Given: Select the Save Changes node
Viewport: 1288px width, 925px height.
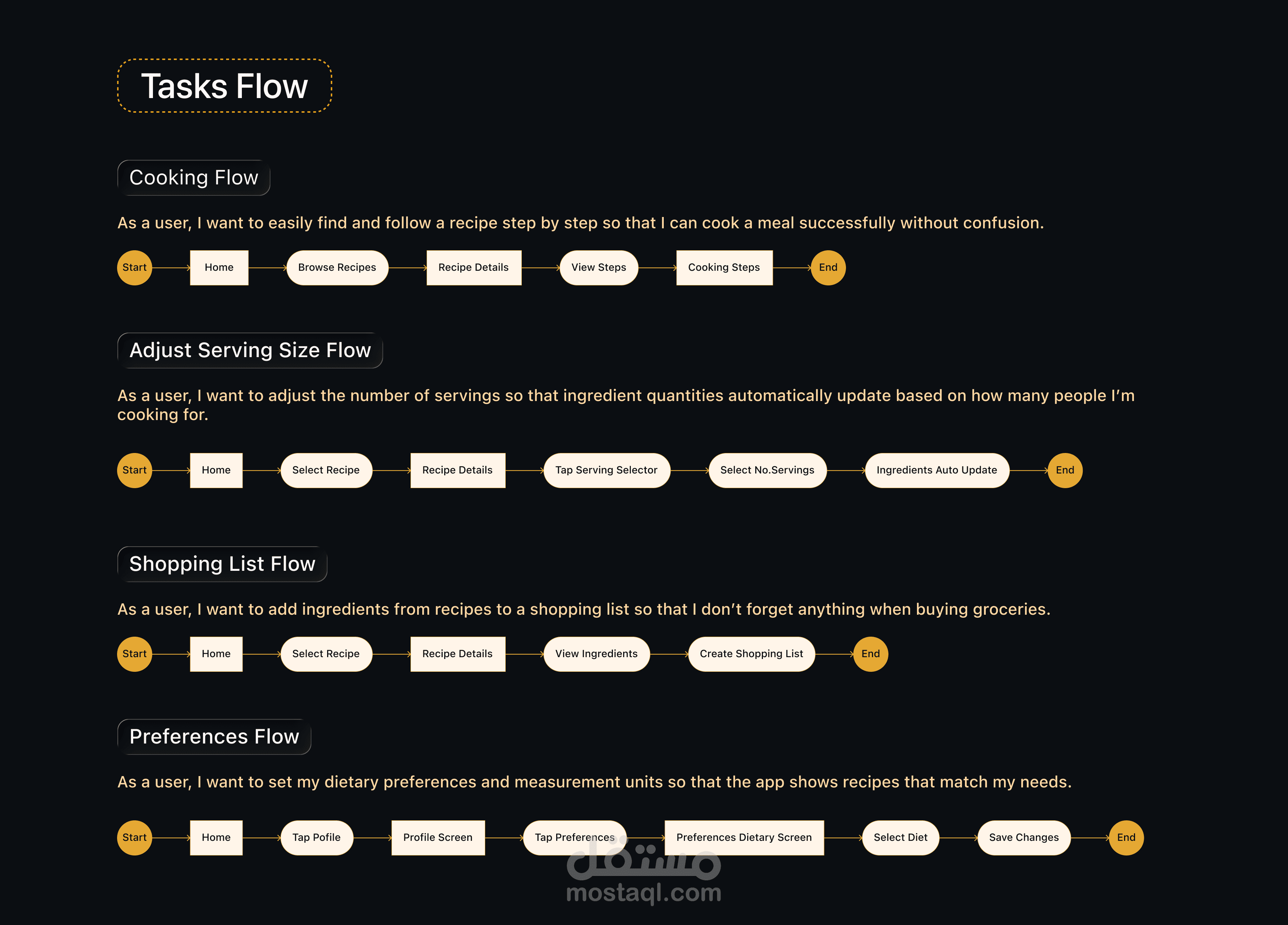Looking at the screenshot, I should coord(1024,838).
